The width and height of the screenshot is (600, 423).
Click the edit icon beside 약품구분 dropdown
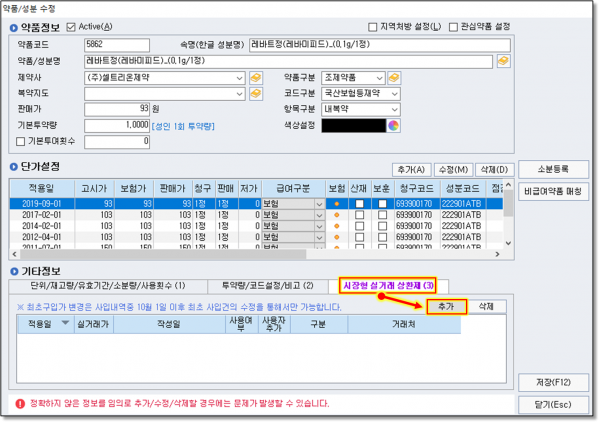click(x=396, y=77)
